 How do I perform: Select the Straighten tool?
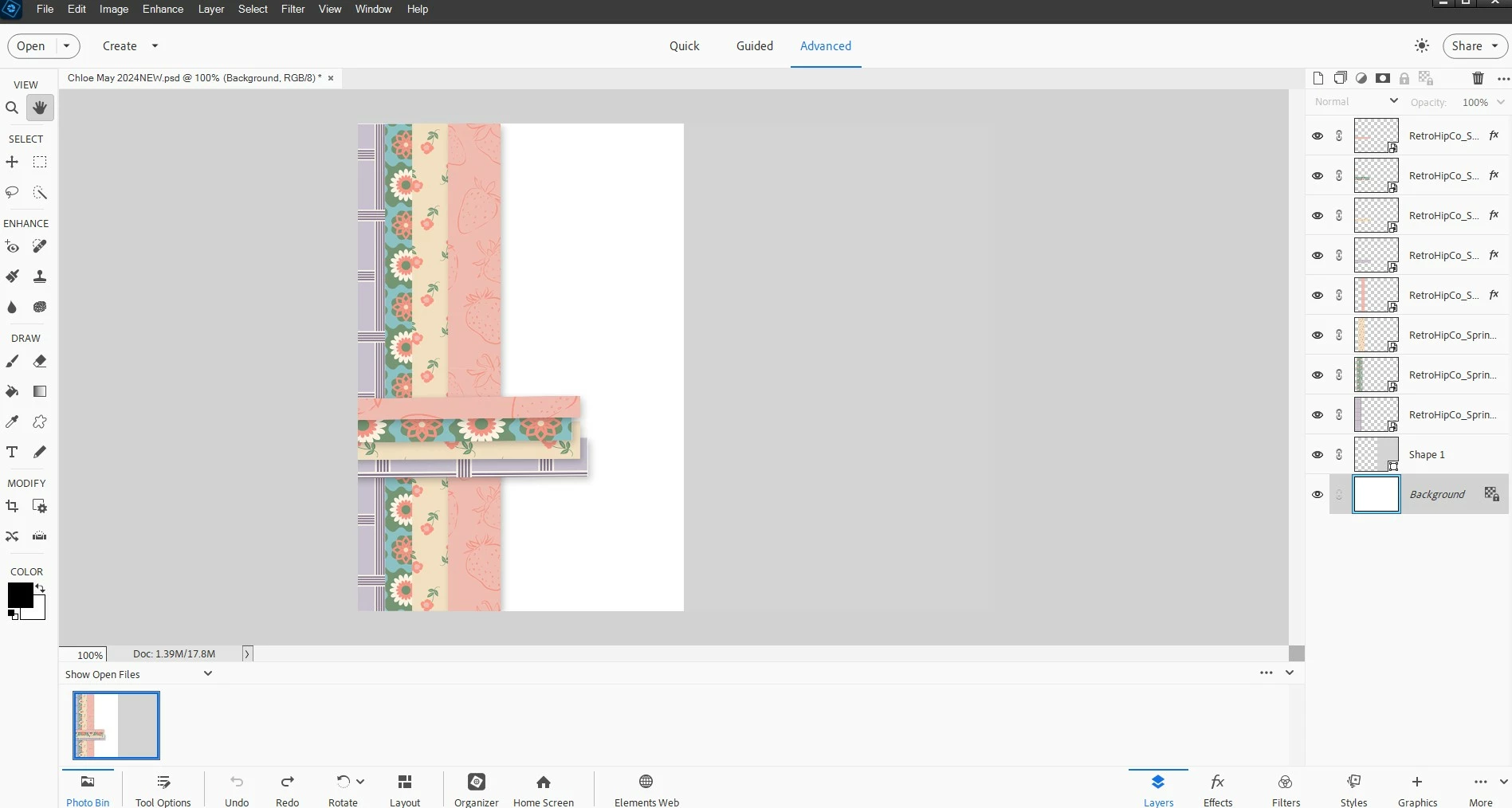[40, 536]
